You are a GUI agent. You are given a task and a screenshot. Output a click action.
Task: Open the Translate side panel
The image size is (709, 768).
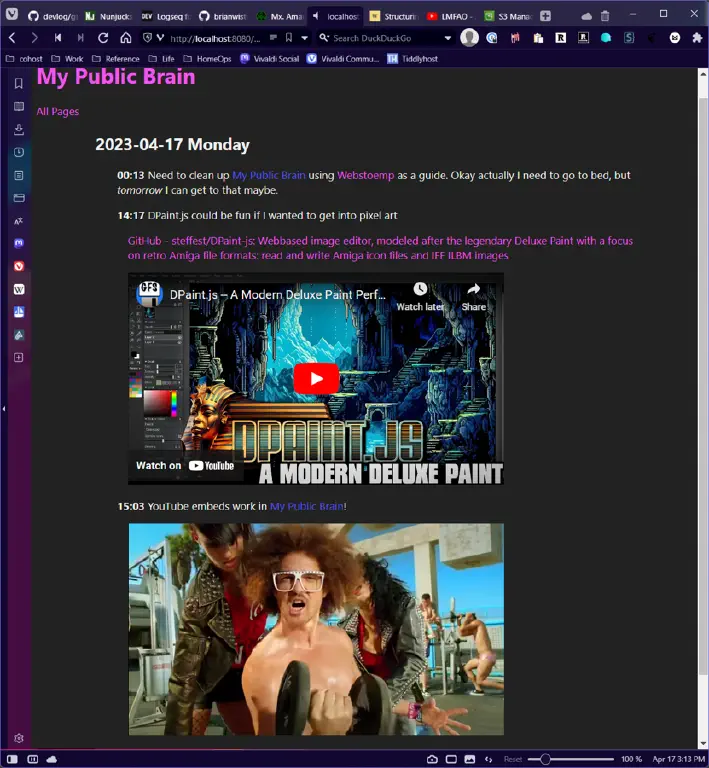(19, 221)
